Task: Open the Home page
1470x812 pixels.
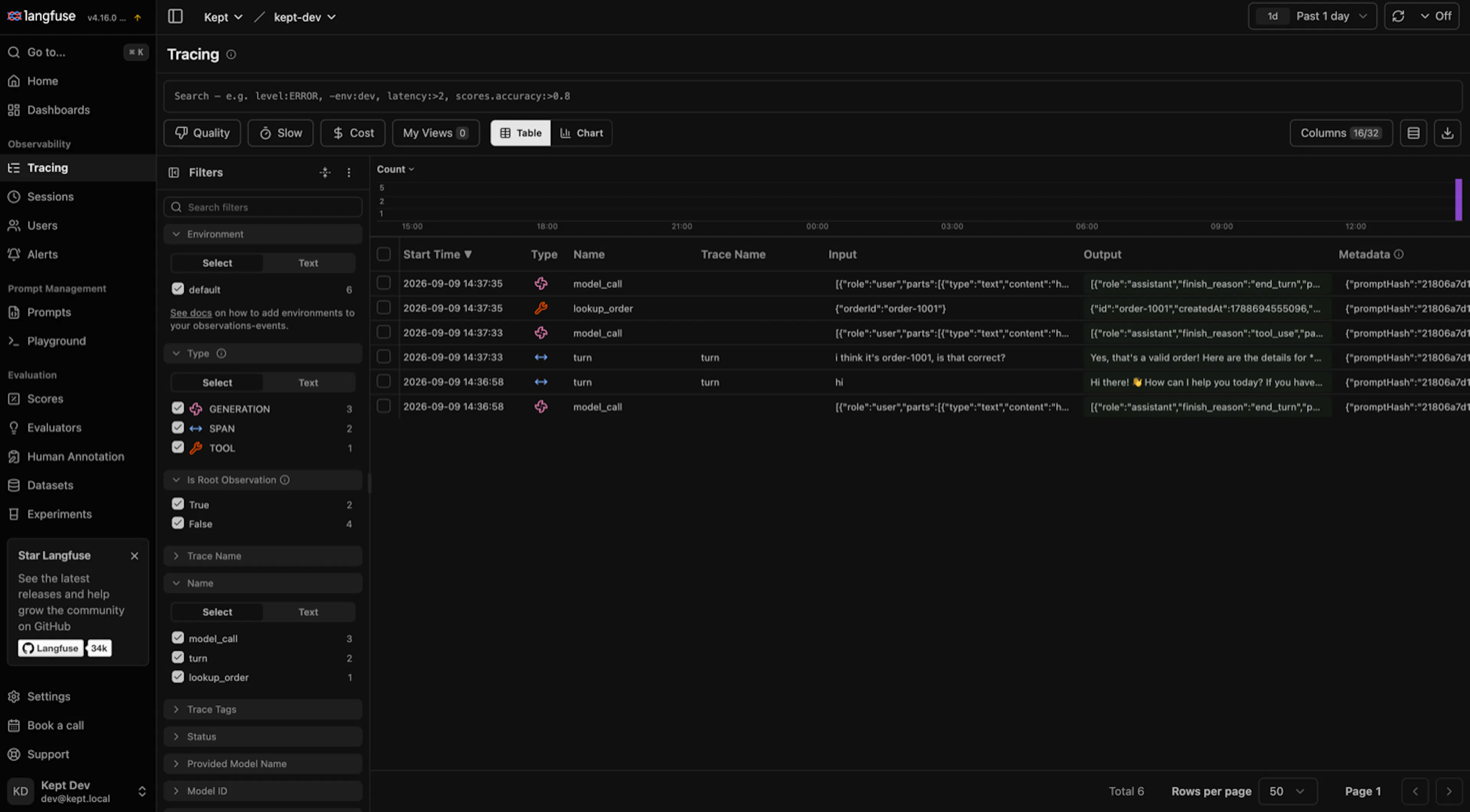Action: click(x=42, y=81)
